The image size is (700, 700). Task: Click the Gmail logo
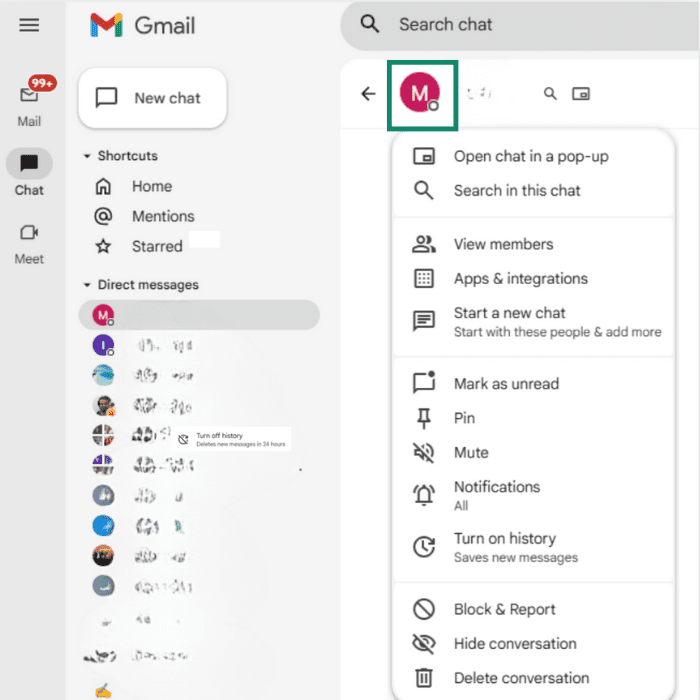142,25
